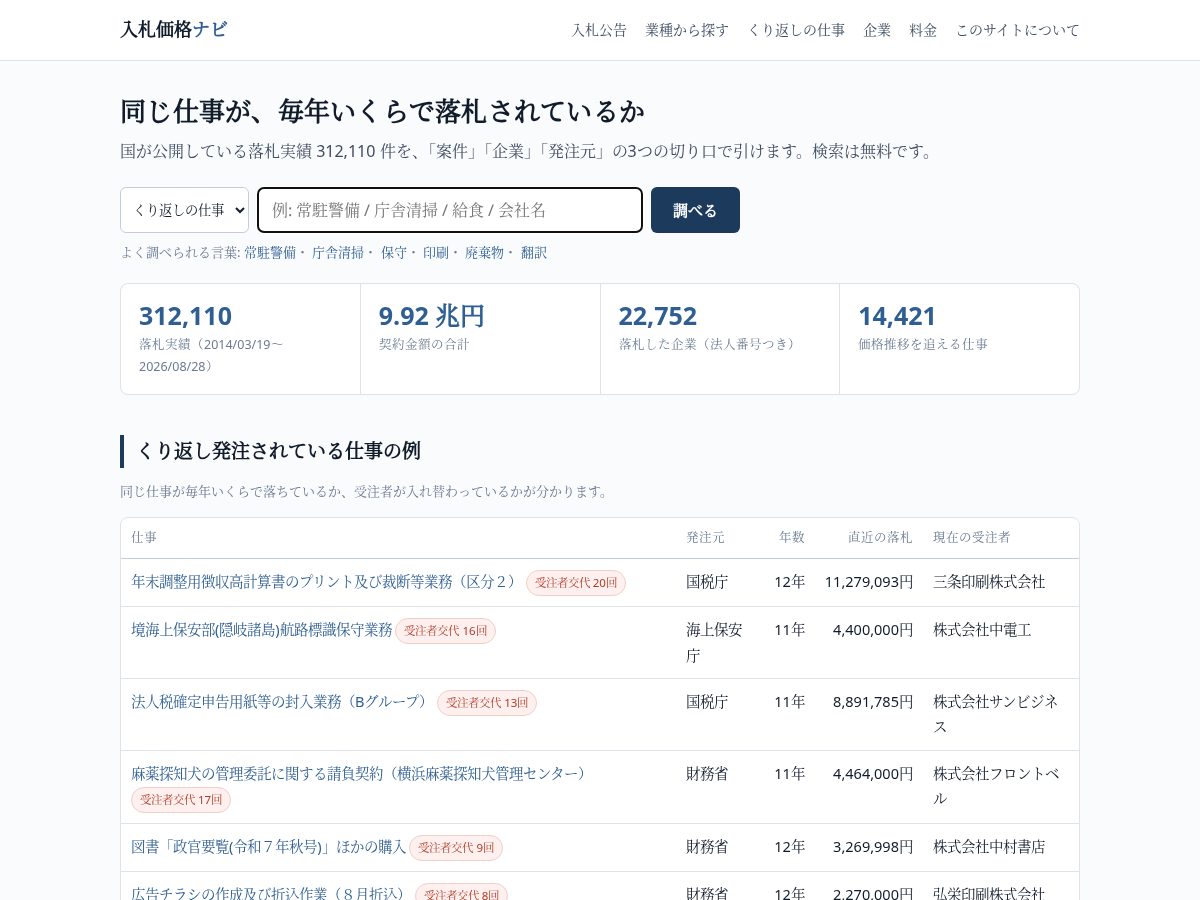Expand the くり返しの仕事 search type dropdown
The image size is (1200, 900).
coord(184,210)
